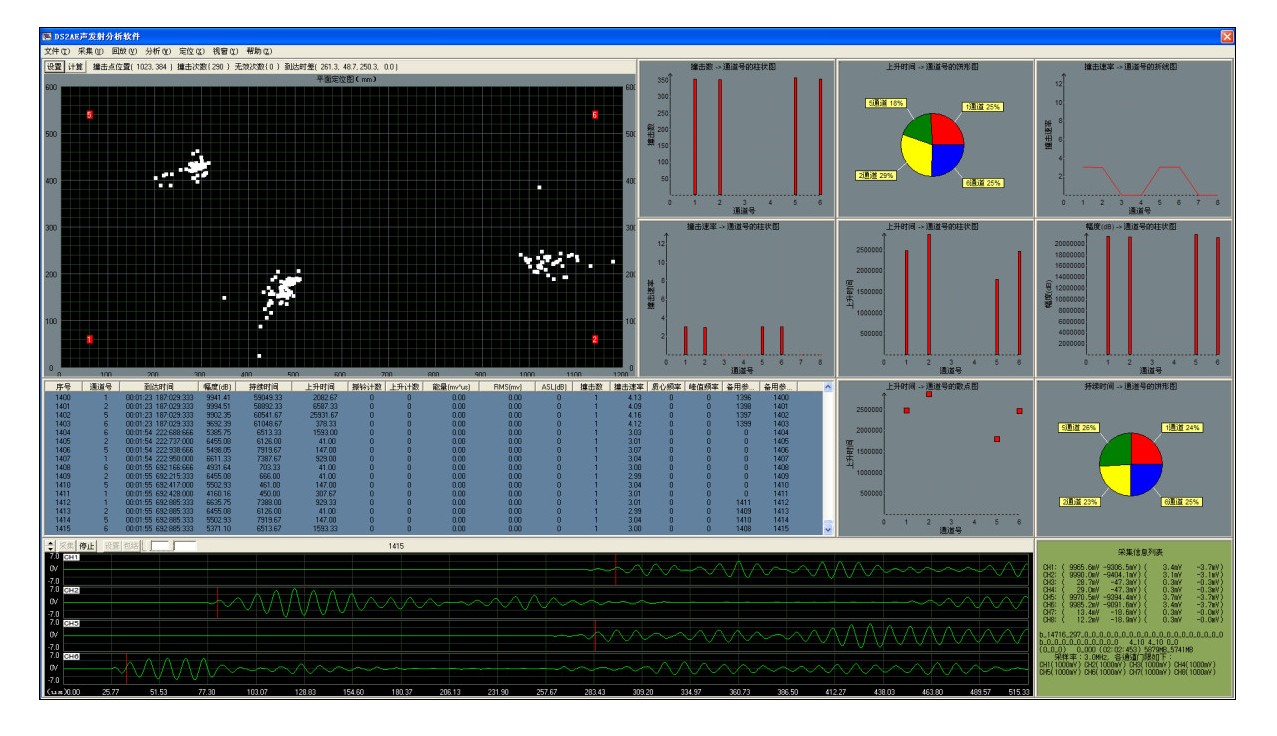The height and width of the screenshot is (736, 1277).
Task: Select sensor marker 6 on location map
Action: 595,115
